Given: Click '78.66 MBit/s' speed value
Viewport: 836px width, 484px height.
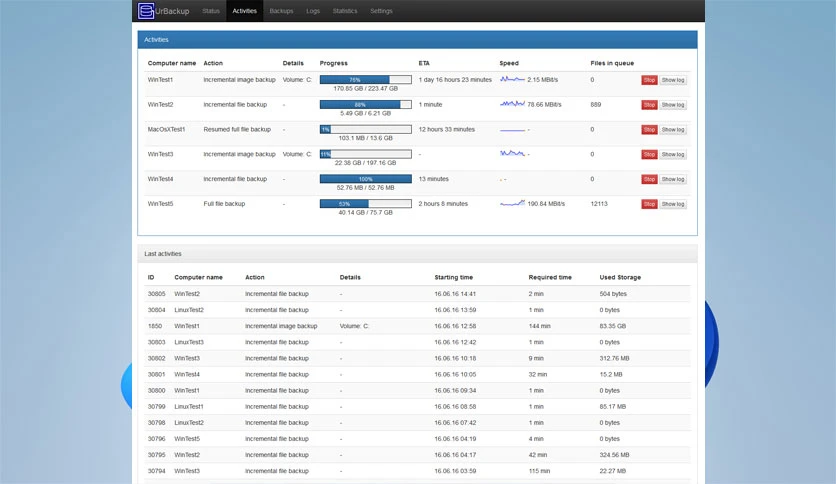Looking at the screenshot, I should click(544, 104).
